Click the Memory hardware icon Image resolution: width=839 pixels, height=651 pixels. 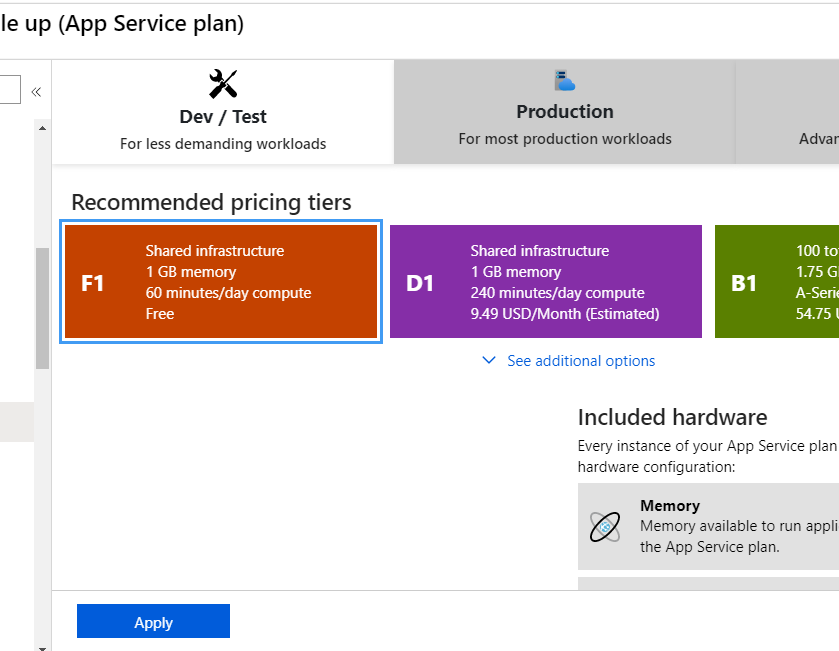pyautogui.click(x=605, y=526)
